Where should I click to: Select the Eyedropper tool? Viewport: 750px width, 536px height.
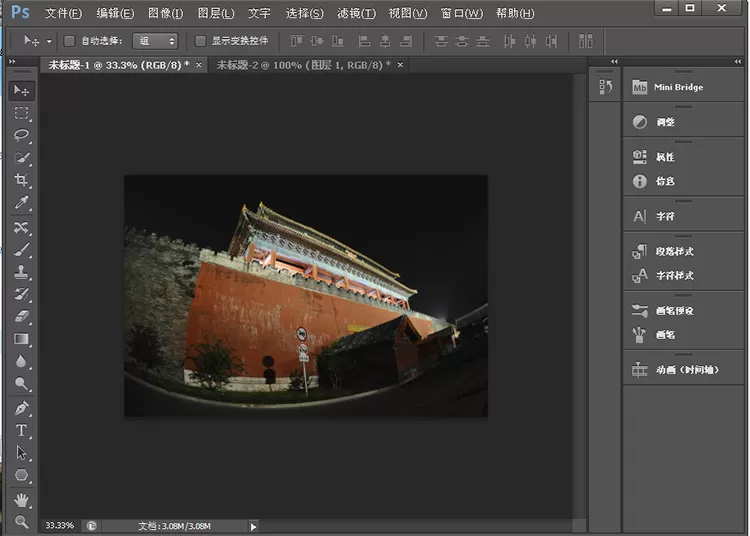click(x=21, y=203)
